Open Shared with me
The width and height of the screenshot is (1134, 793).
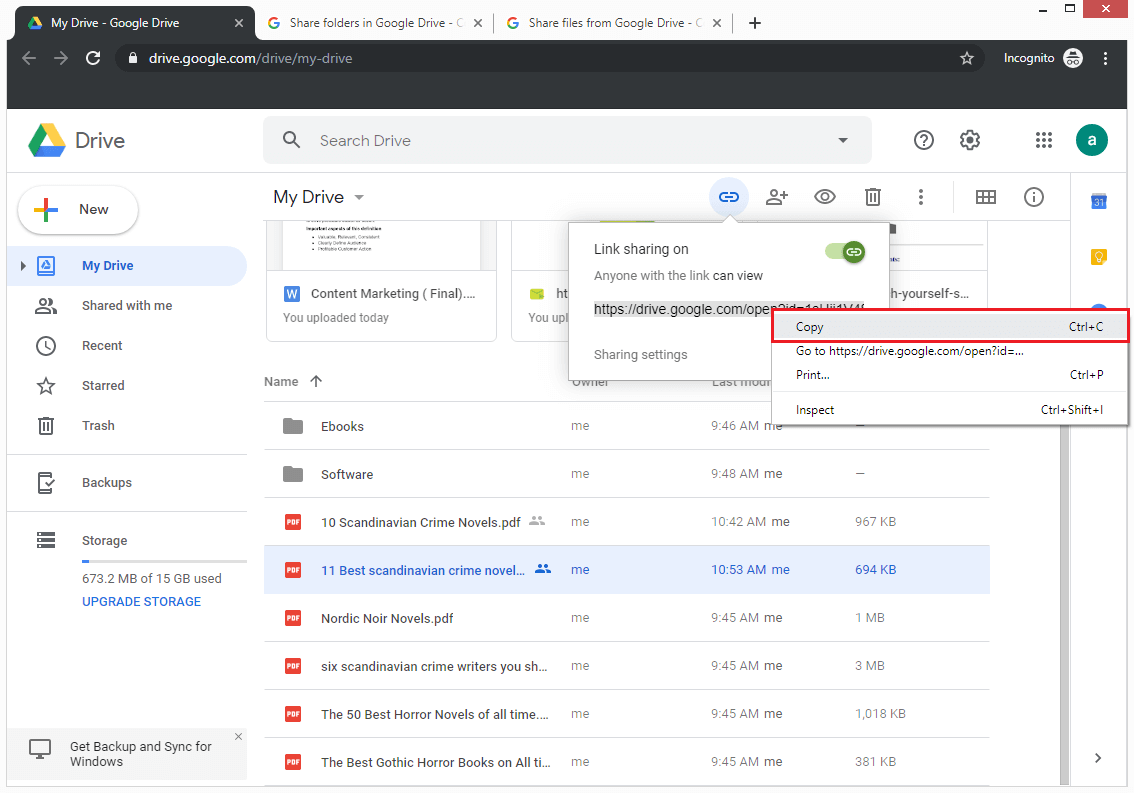pyautogui.click(x=127, y=305)
